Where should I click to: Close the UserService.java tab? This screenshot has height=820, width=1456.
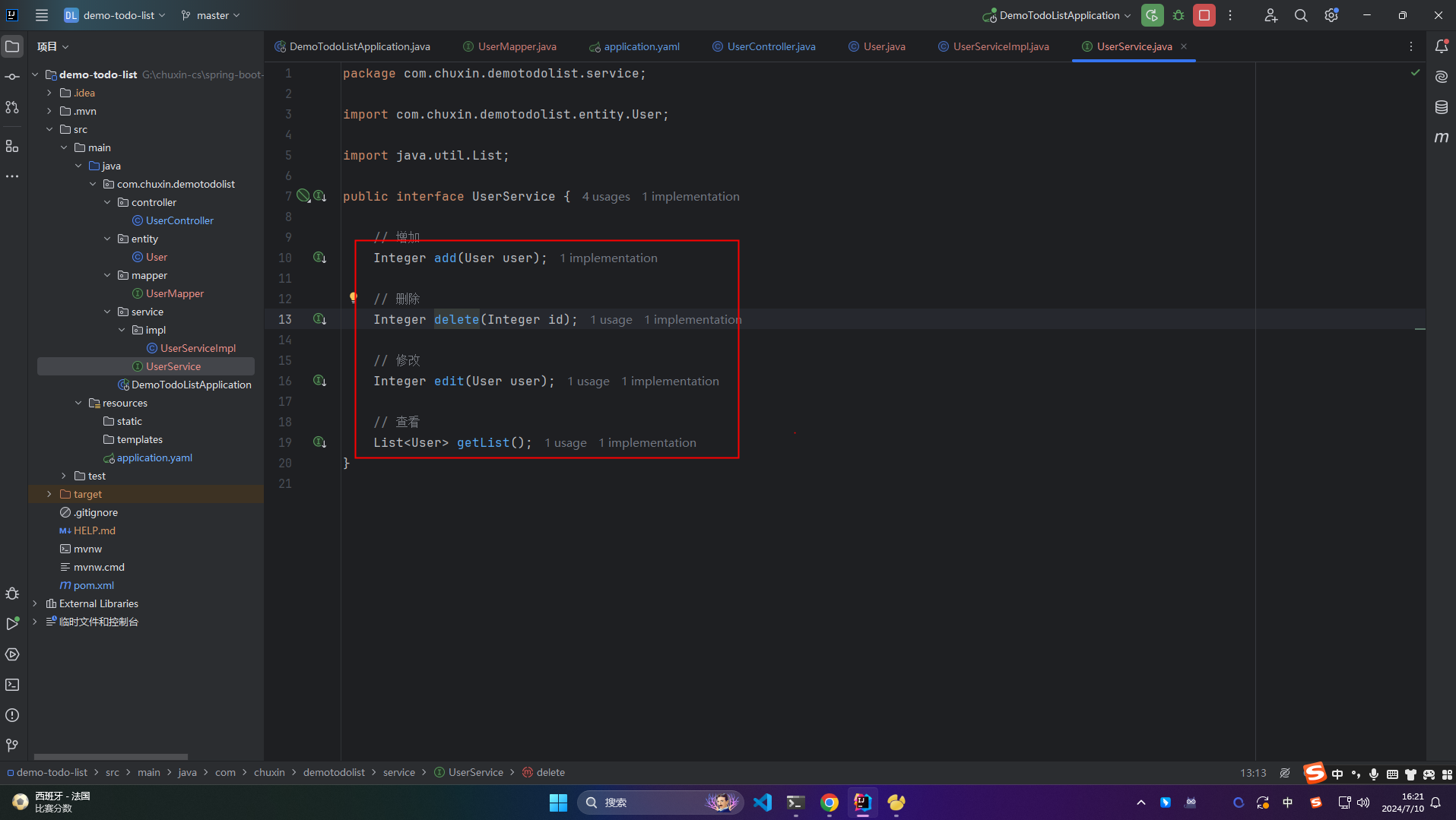(x=1184, y=46)
